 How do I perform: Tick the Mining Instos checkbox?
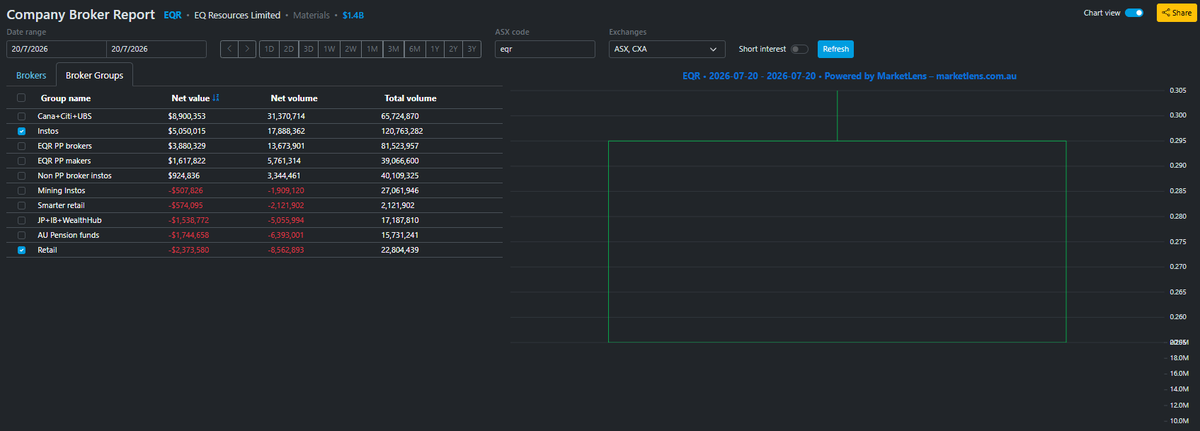pyautogui.click(x=21, y=190)
